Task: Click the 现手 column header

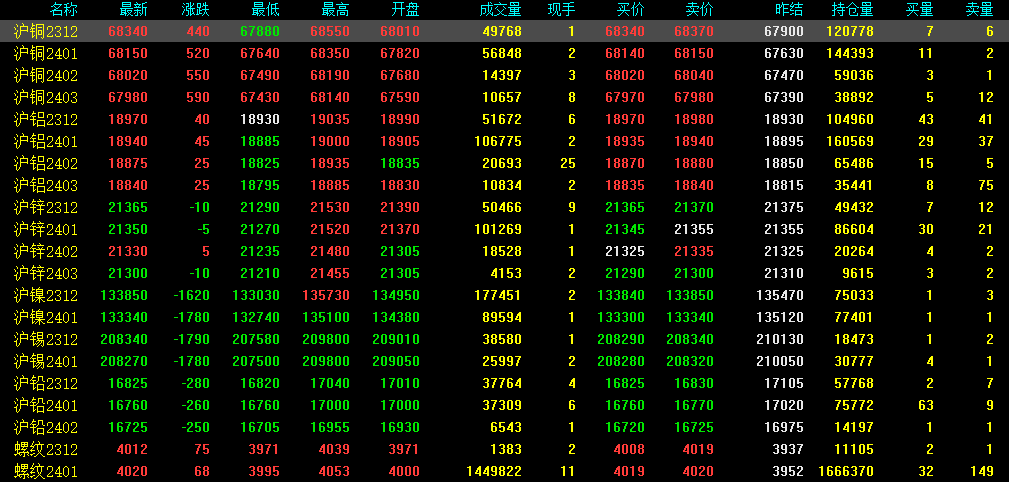Action: point(562,10)
